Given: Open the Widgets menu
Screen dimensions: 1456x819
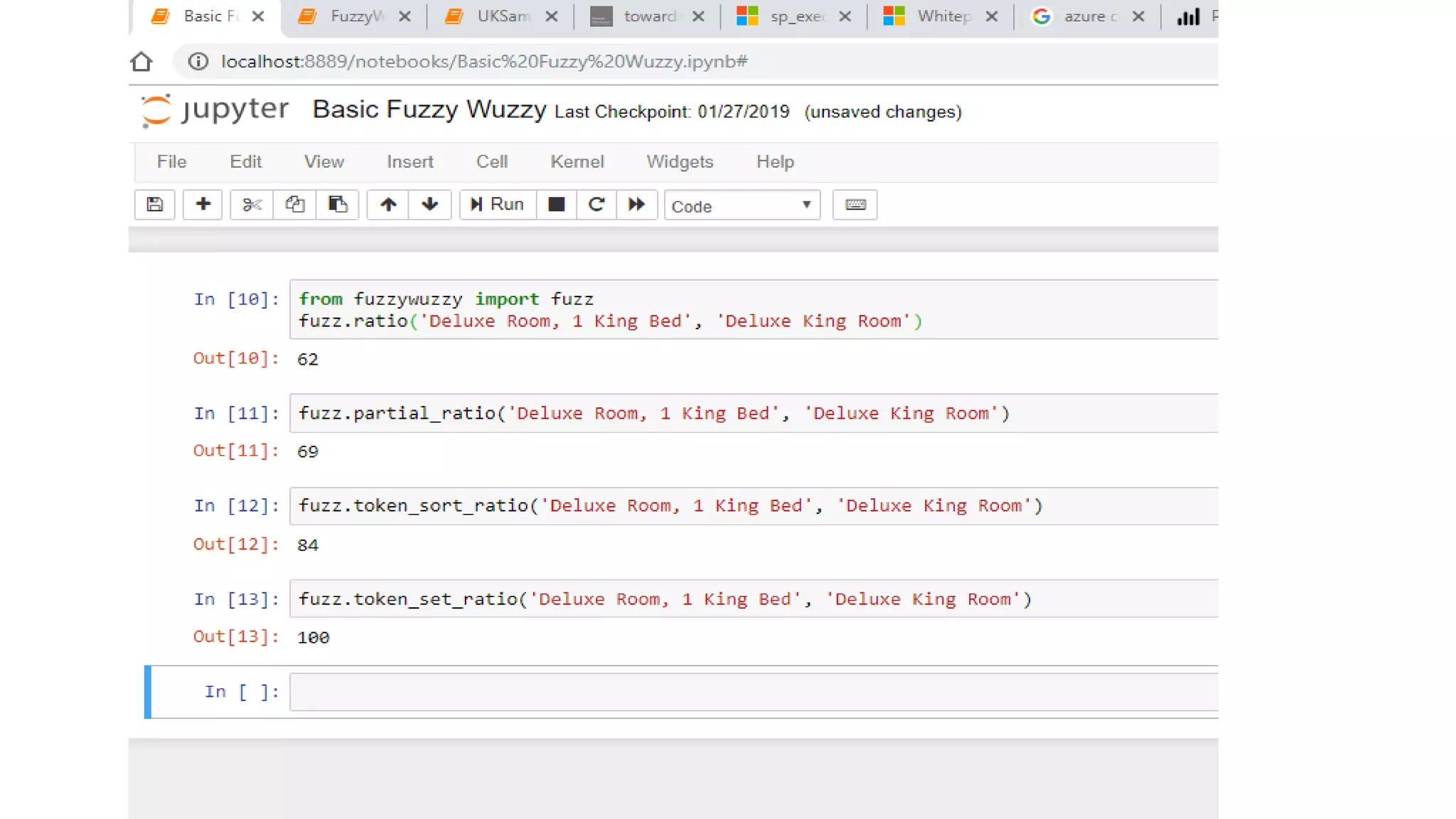Looking at the screenshot, I should (x=680, y=161).
